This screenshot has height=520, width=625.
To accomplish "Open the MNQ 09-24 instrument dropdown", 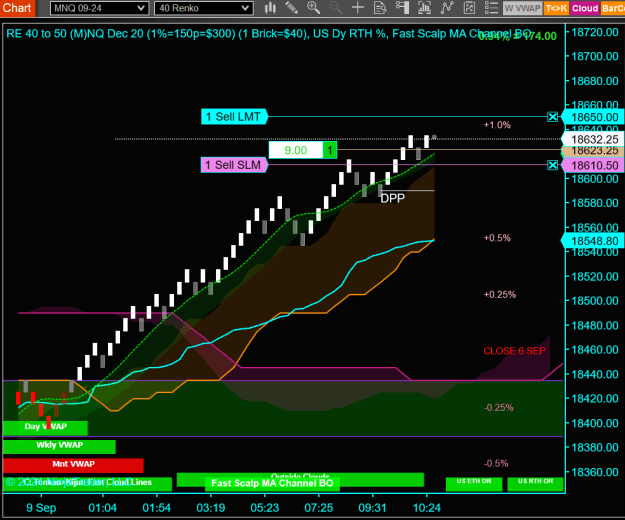I will click(x=99, y=8).
